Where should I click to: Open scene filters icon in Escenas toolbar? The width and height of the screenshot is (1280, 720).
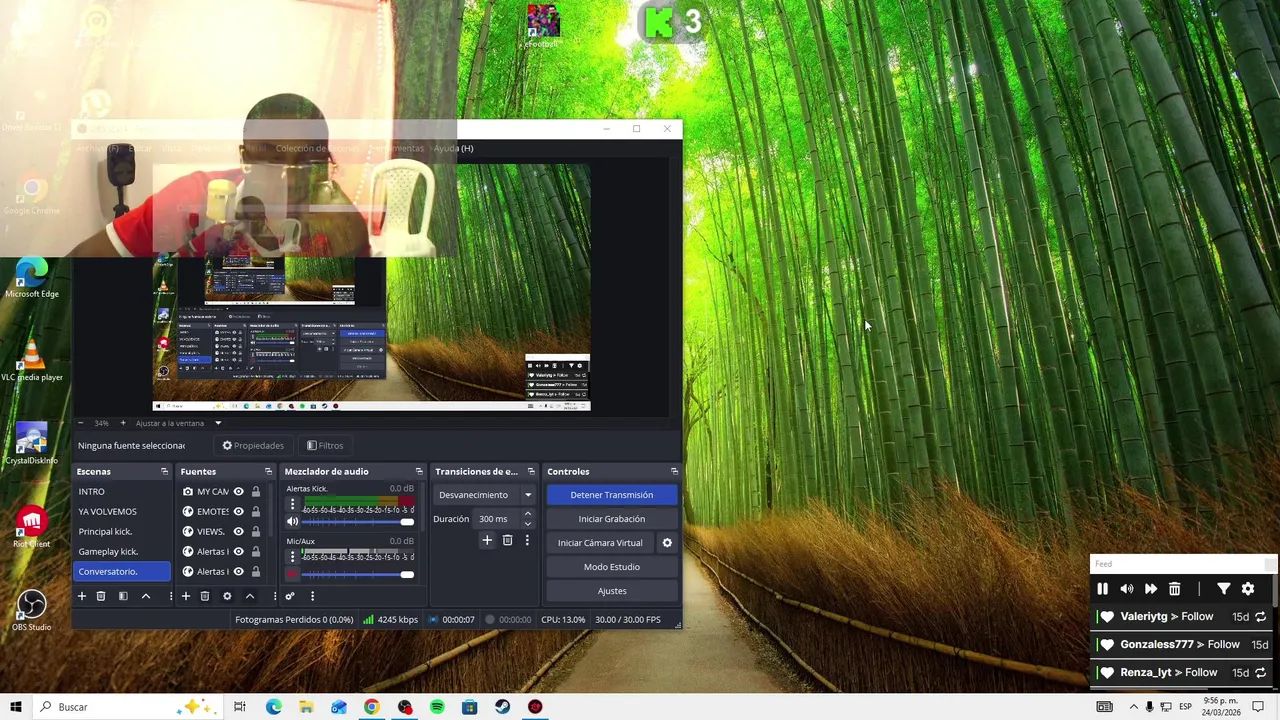coord(123,596)
